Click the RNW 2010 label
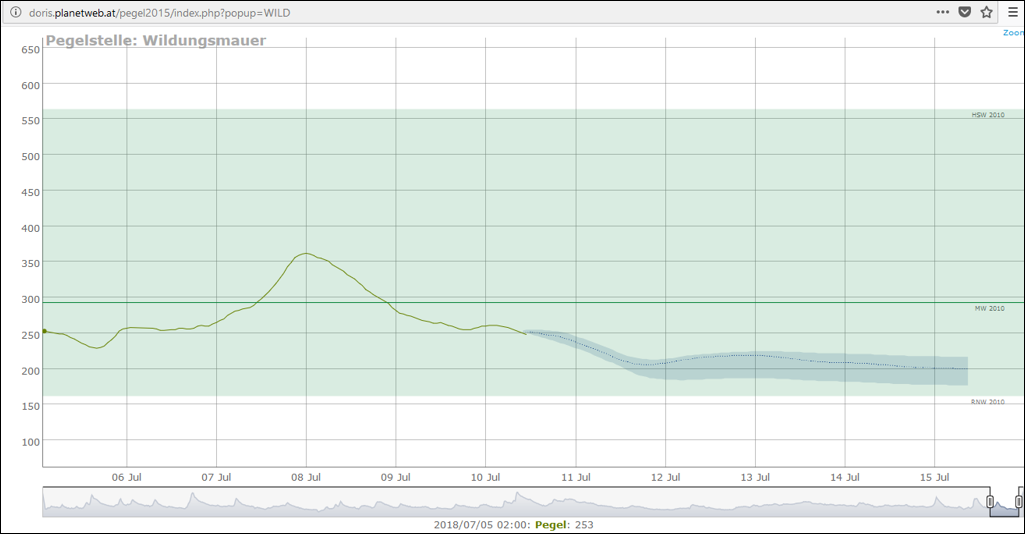This screenshot has height=534, width=1025. point(987,402)
